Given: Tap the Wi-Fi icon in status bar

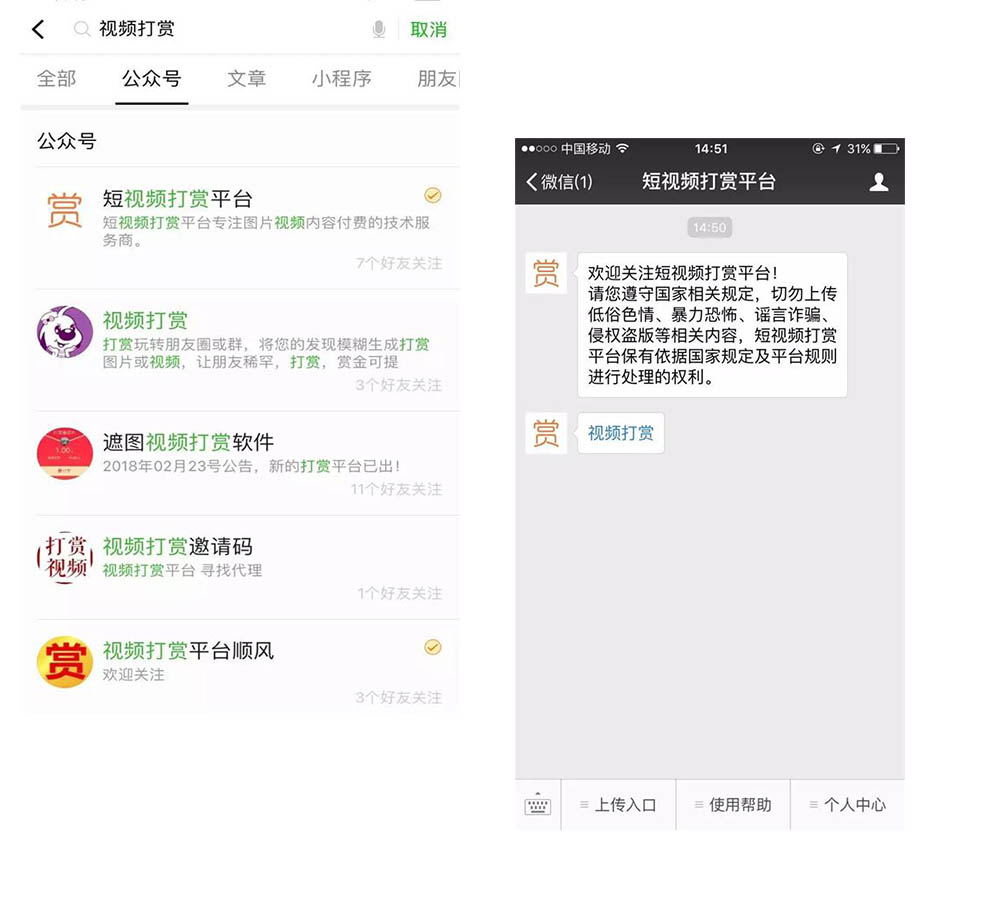Looking at the screenshot, I should click(x=622, y=148).
